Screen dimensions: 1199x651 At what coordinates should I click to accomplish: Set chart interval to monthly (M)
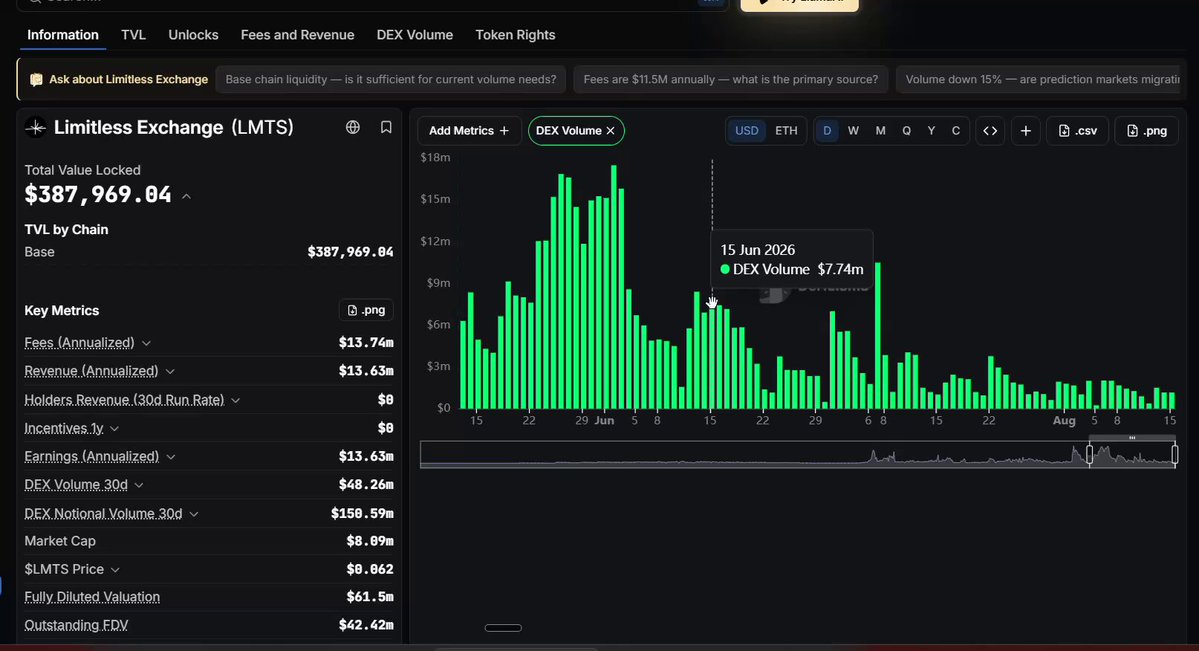pyautogui.click(x=880, y=131)
